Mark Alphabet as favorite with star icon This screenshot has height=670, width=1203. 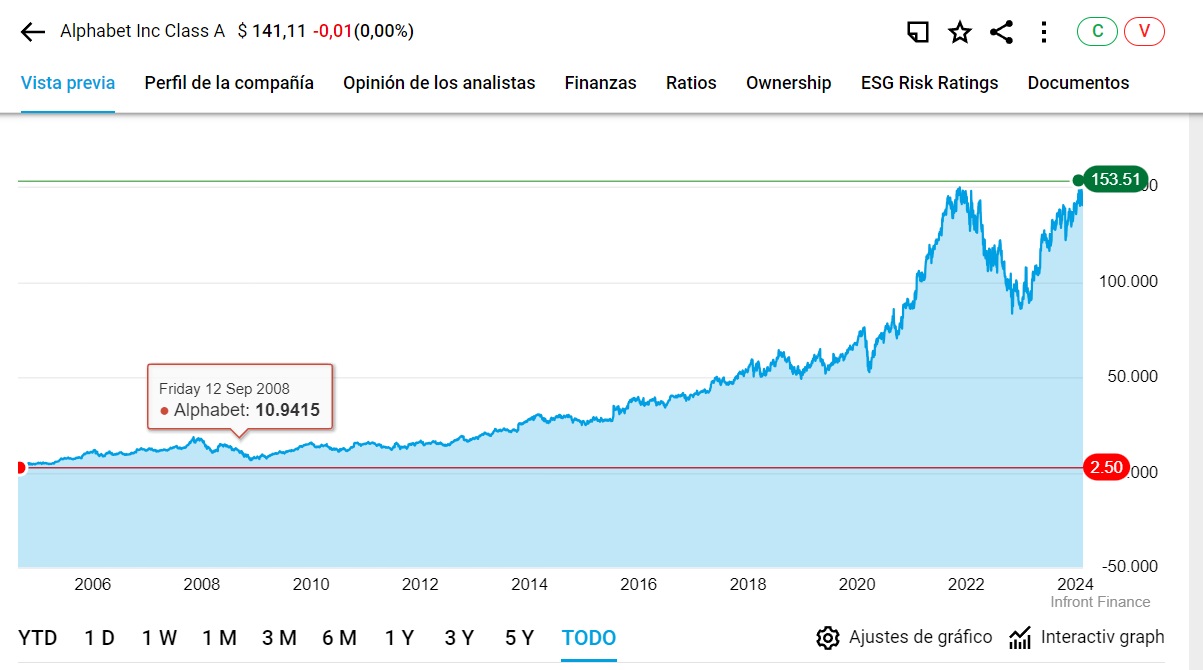pyautogui.click(x=960, y=32)
